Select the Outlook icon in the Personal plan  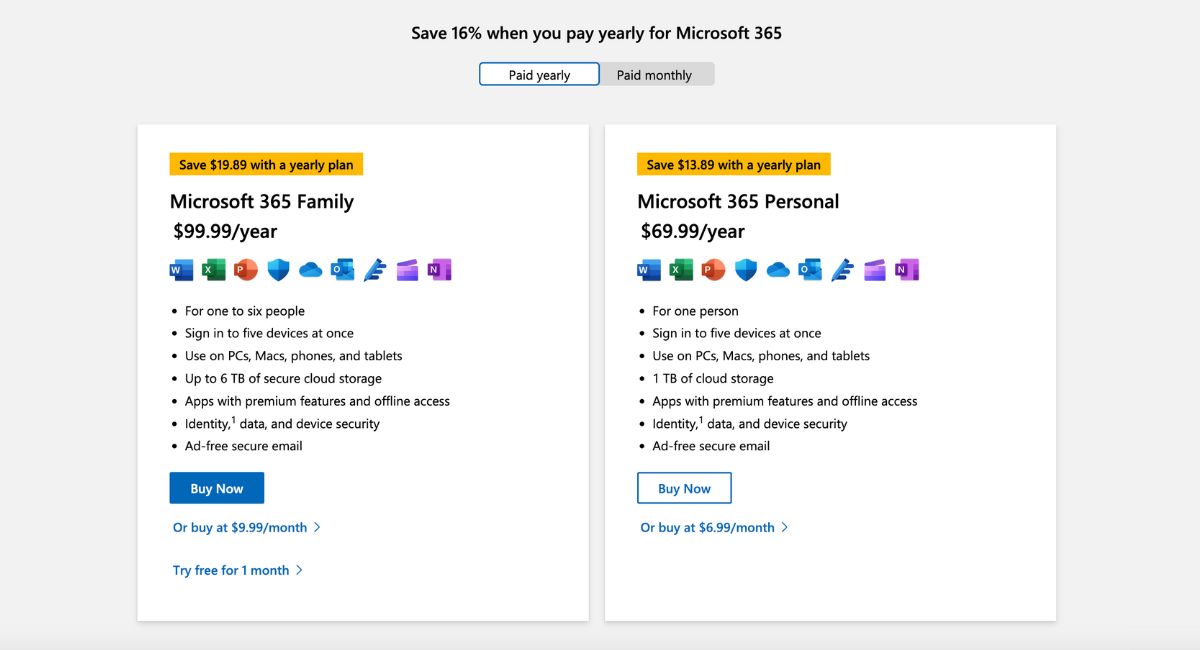pyautogui.click(x=810, y=269)
